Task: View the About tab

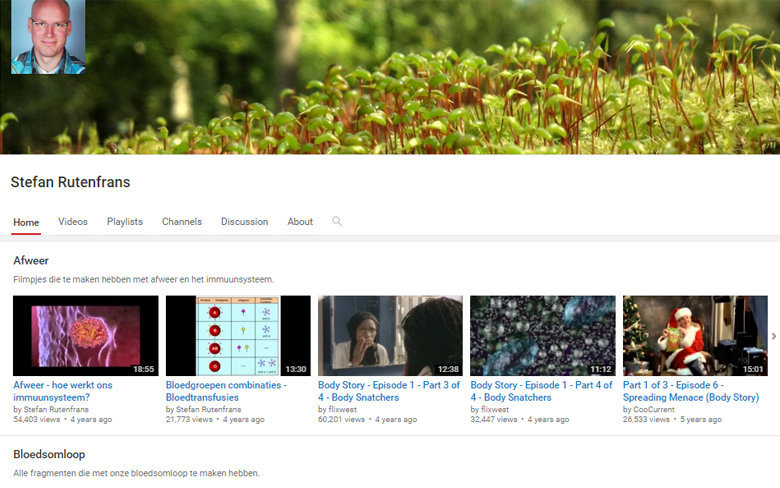Action: (x=300, y=222)
